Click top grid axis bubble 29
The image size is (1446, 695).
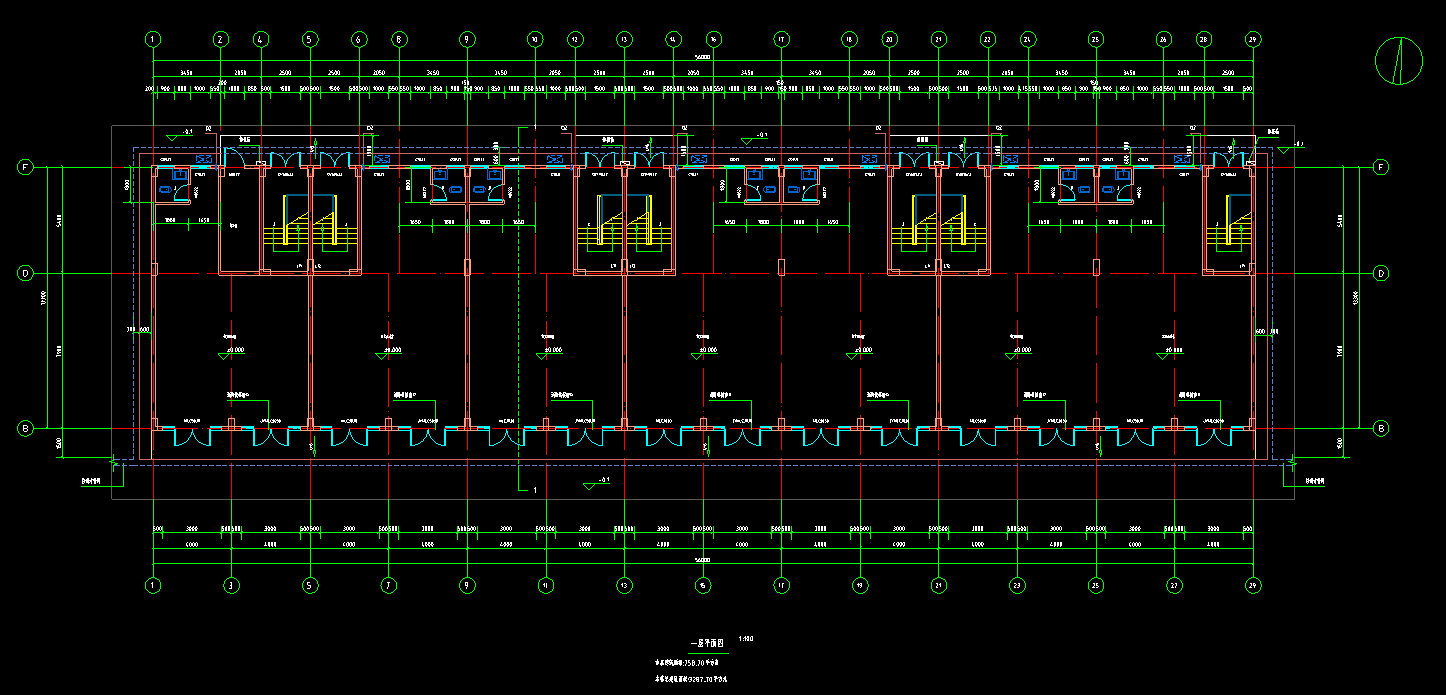pos(1253,40)
